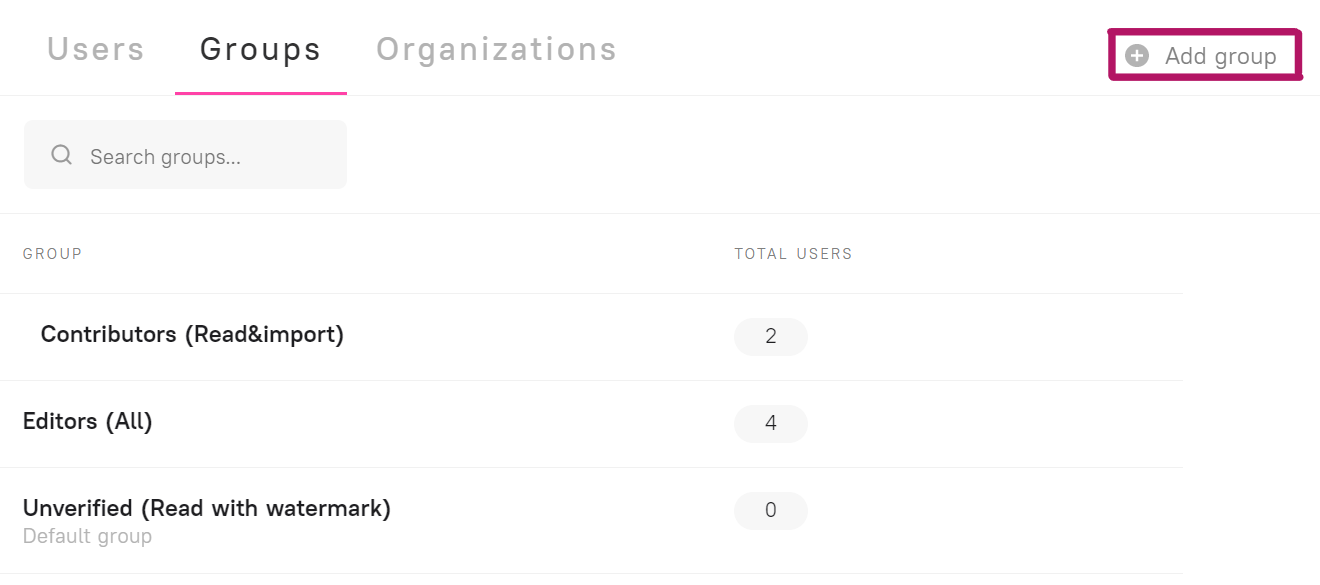This screenshot has height=585, width=1320.
Task: Focus the Search groups input field
Action: pos(200,156)
